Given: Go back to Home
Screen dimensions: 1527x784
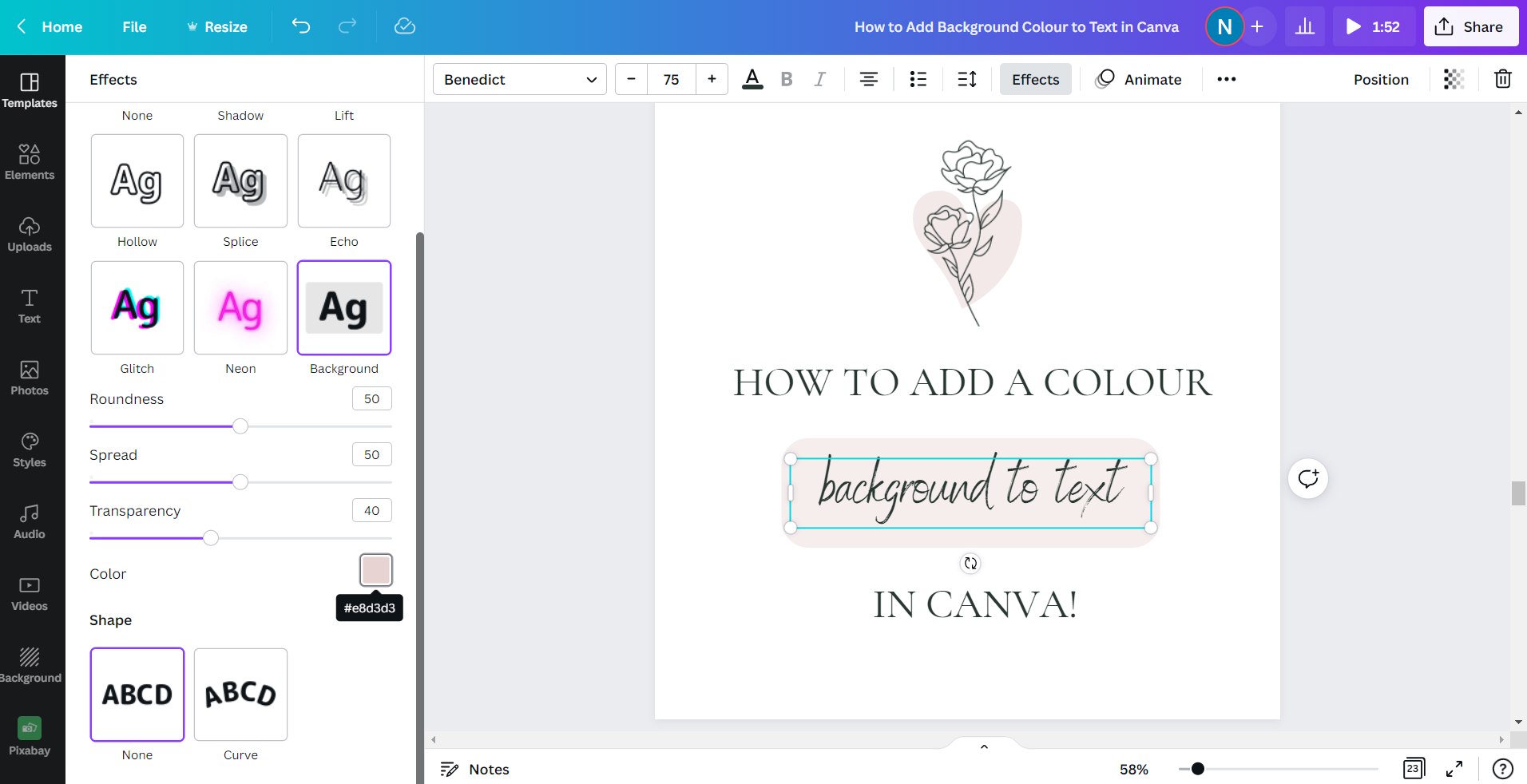Looking at the screenshot, I should [50, 26].
